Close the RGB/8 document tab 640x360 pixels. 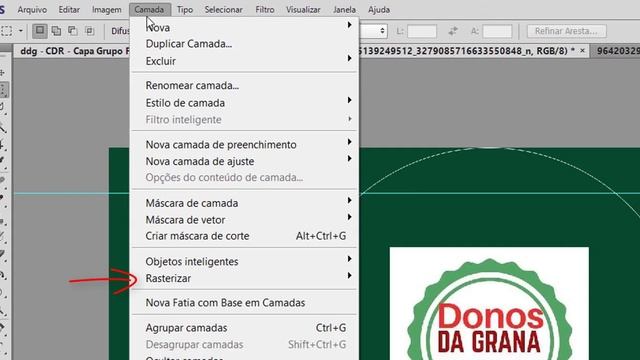(x=582, y=51)
